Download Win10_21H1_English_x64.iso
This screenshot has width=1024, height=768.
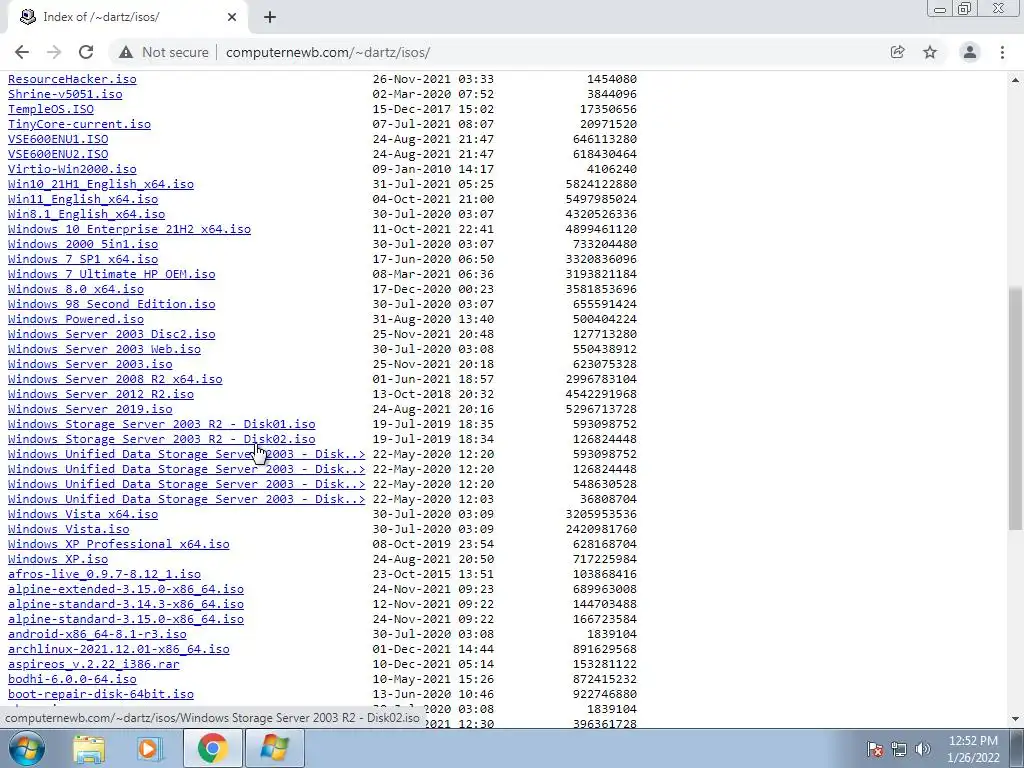(x=101, y=184)
